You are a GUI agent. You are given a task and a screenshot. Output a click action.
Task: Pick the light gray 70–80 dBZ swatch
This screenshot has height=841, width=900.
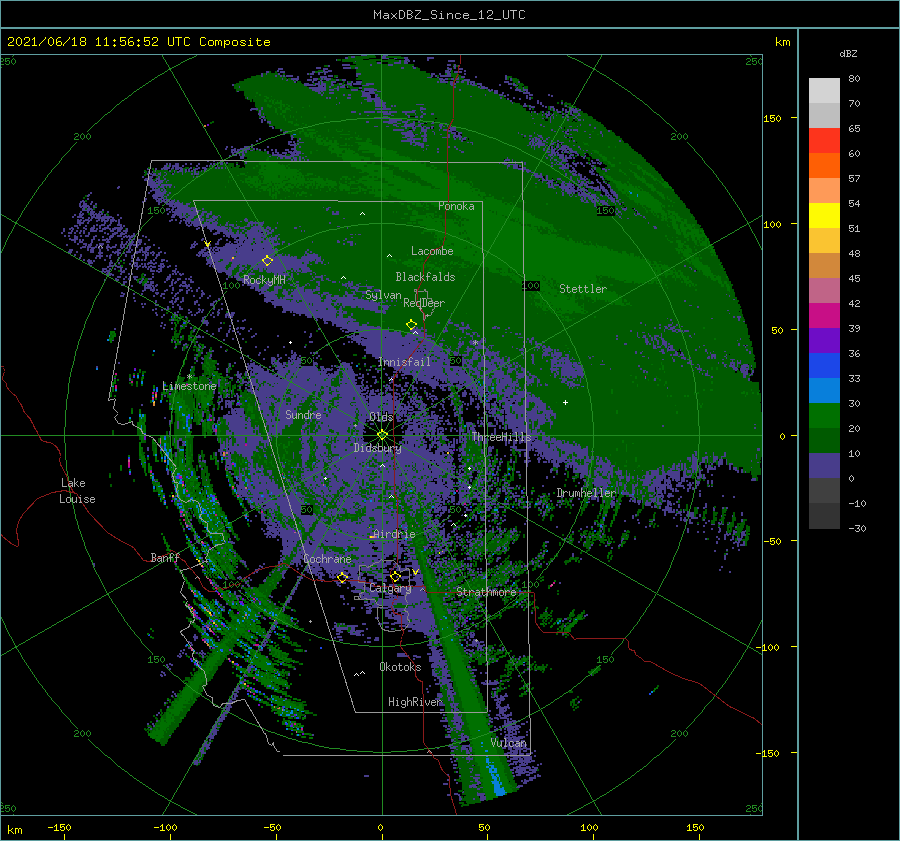click(x=824, y=91)
